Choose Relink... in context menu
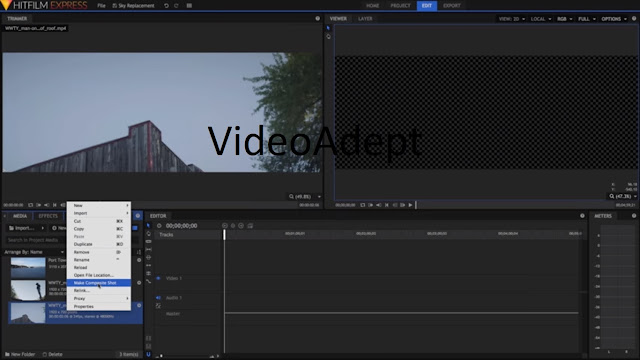This screenshot has width=640, height=360. click(99, 290)
